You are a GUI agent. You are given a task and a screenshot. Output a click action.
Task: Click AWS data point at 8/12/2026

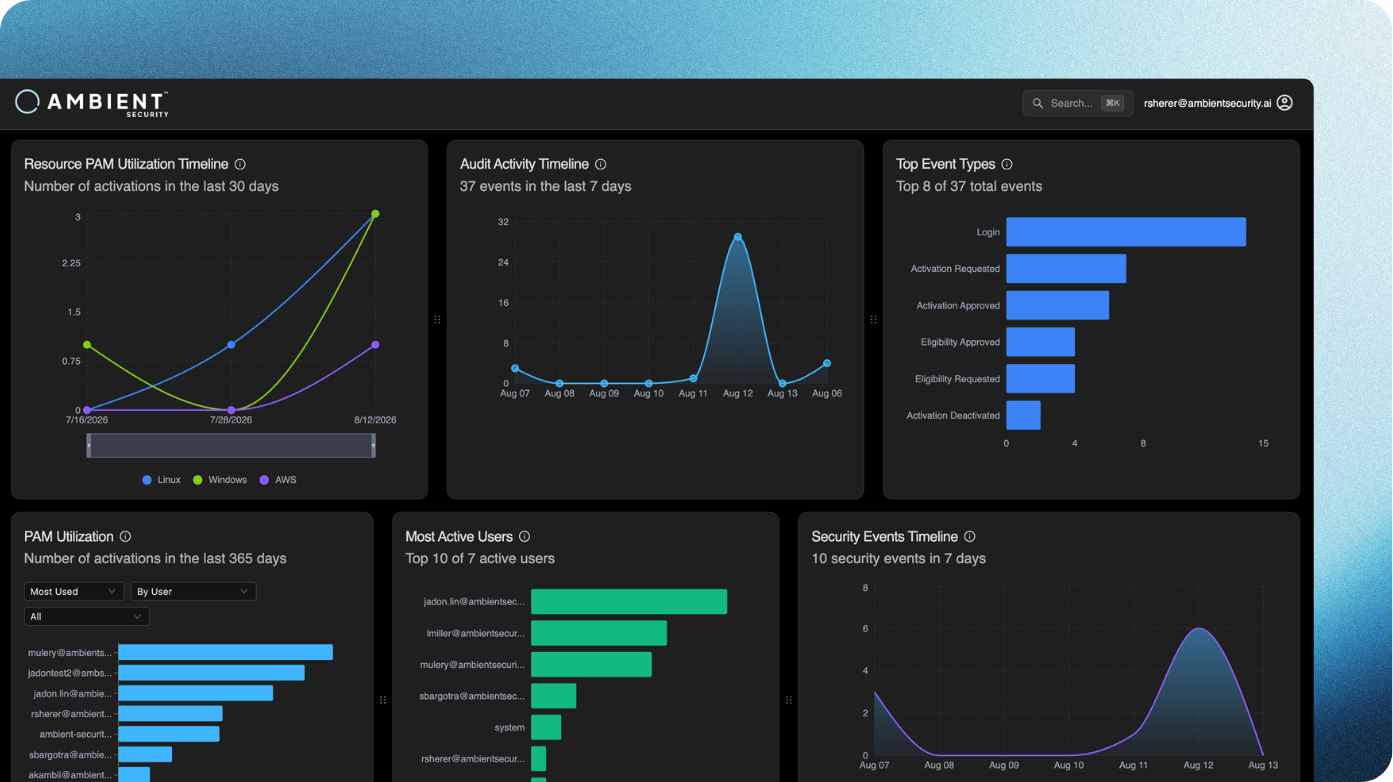(x=375, y=345)
